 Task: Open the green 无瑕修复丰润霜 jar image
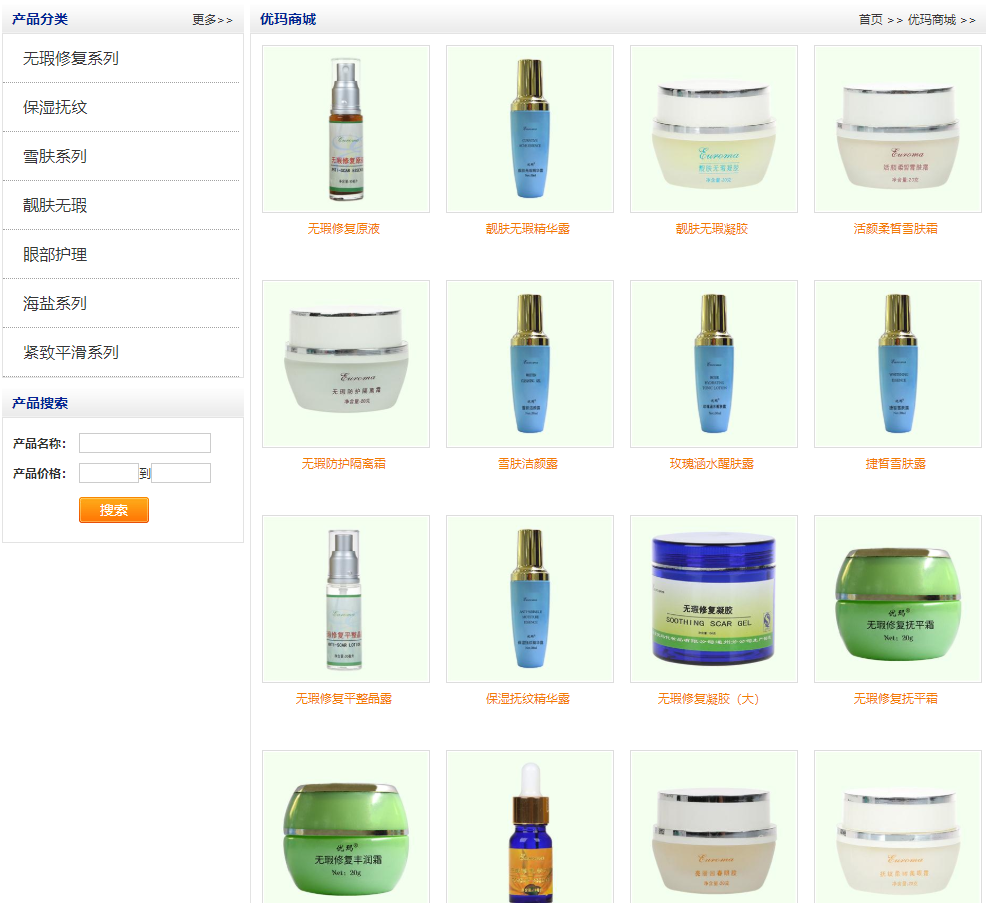[x=346, y=826]
